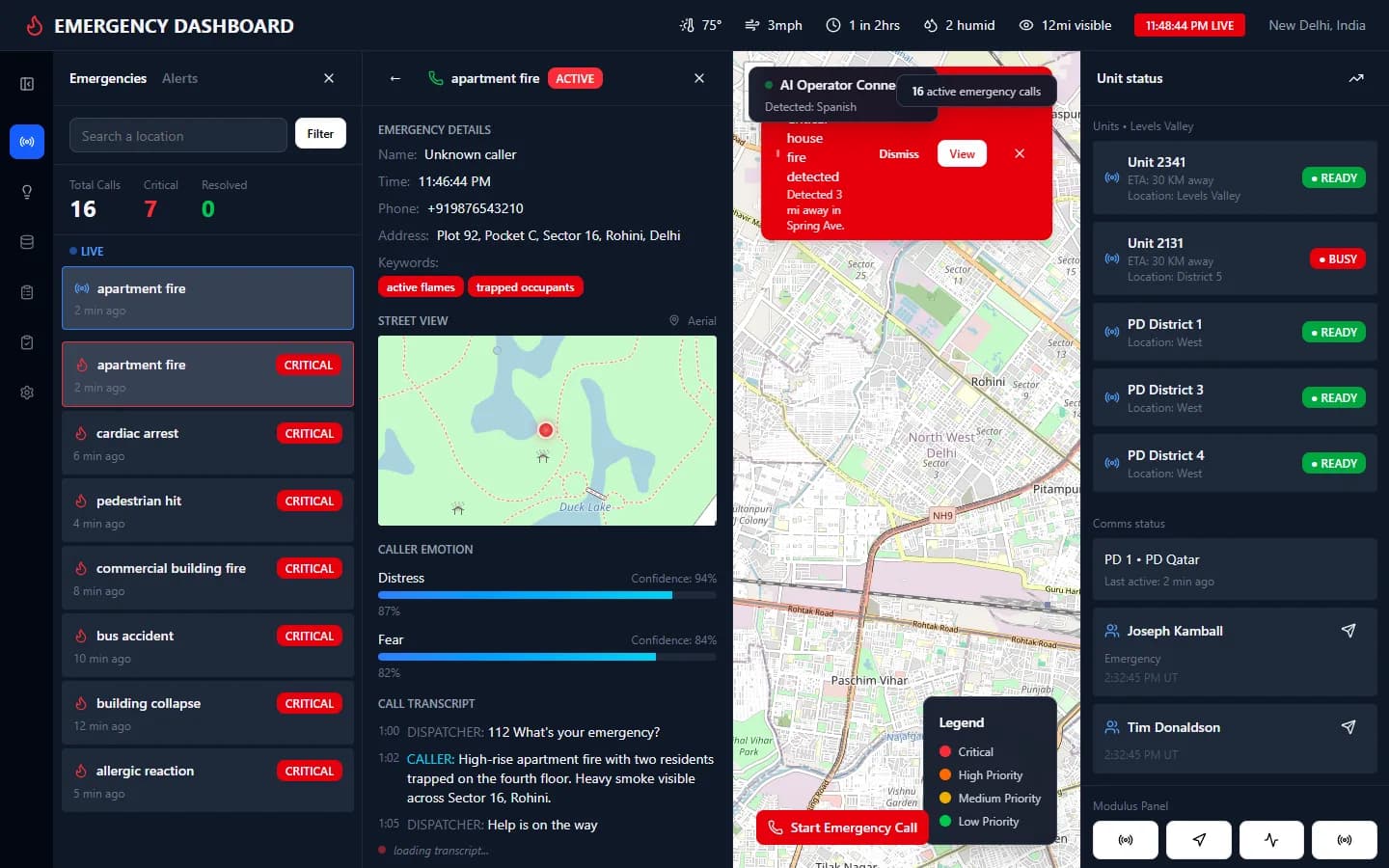1389x868 pixels.
Task: Dismiss the red alert with X icon
Action: coord(1020,153)
